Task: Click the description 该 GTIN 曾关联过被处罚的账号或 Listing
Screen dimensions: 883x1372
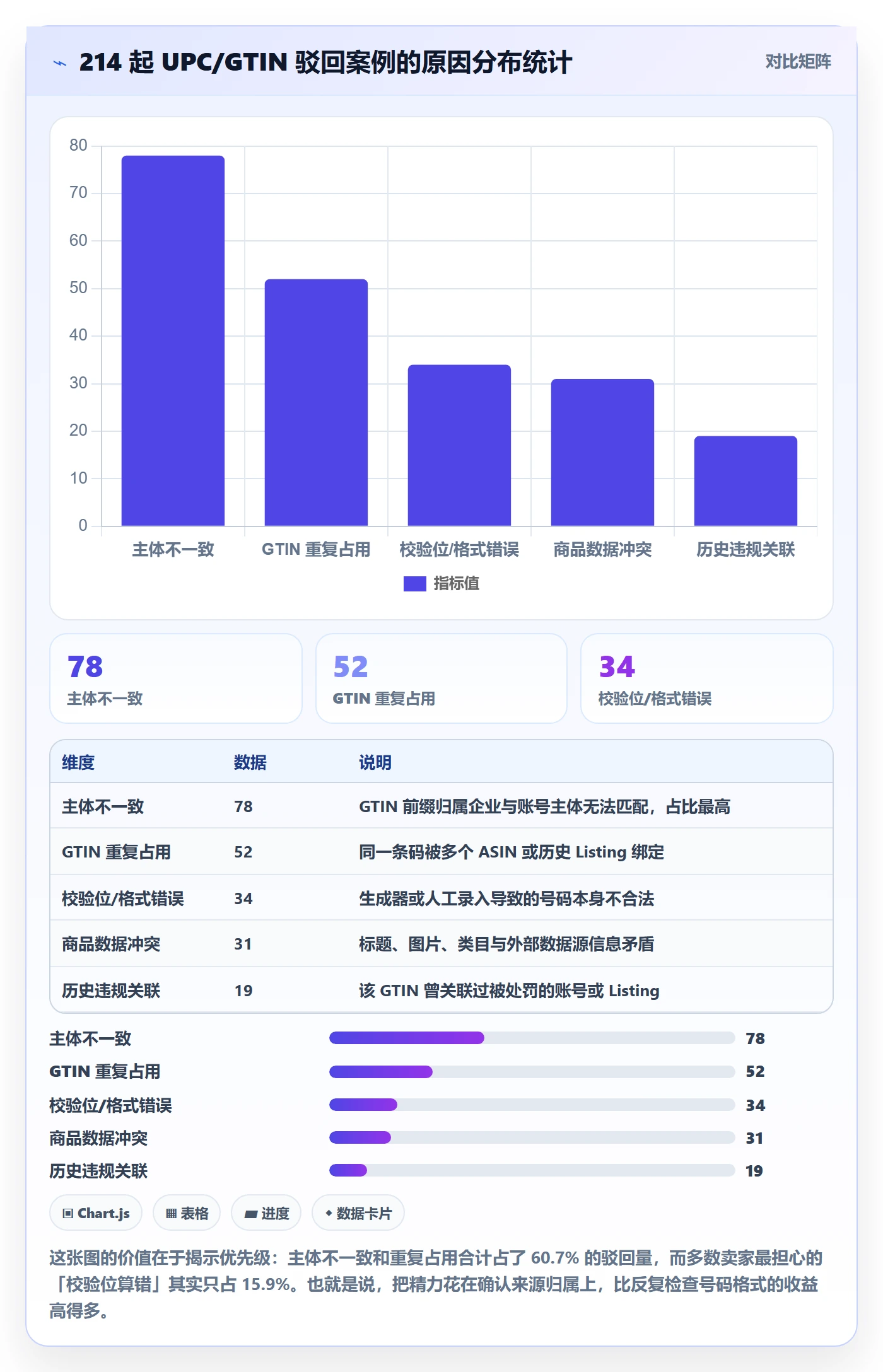Action: pyautogui.click(x=509, y=991)
